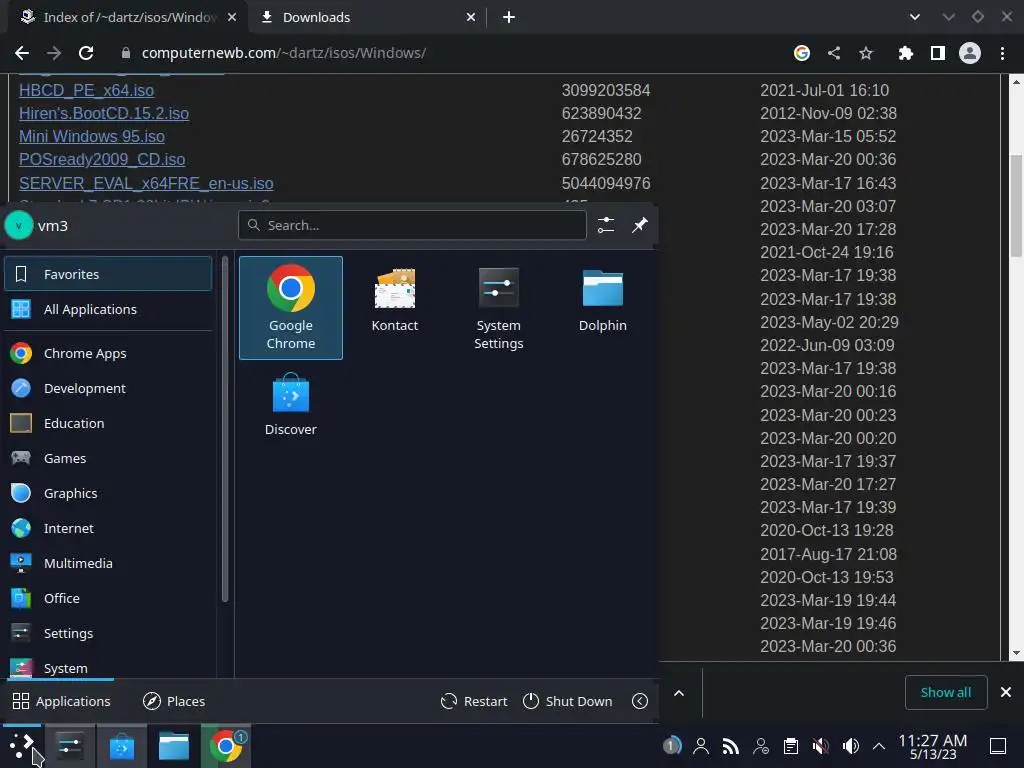Click the user tray icon
The width and height of the screenshot is (1024, 768).
[701, 746]
